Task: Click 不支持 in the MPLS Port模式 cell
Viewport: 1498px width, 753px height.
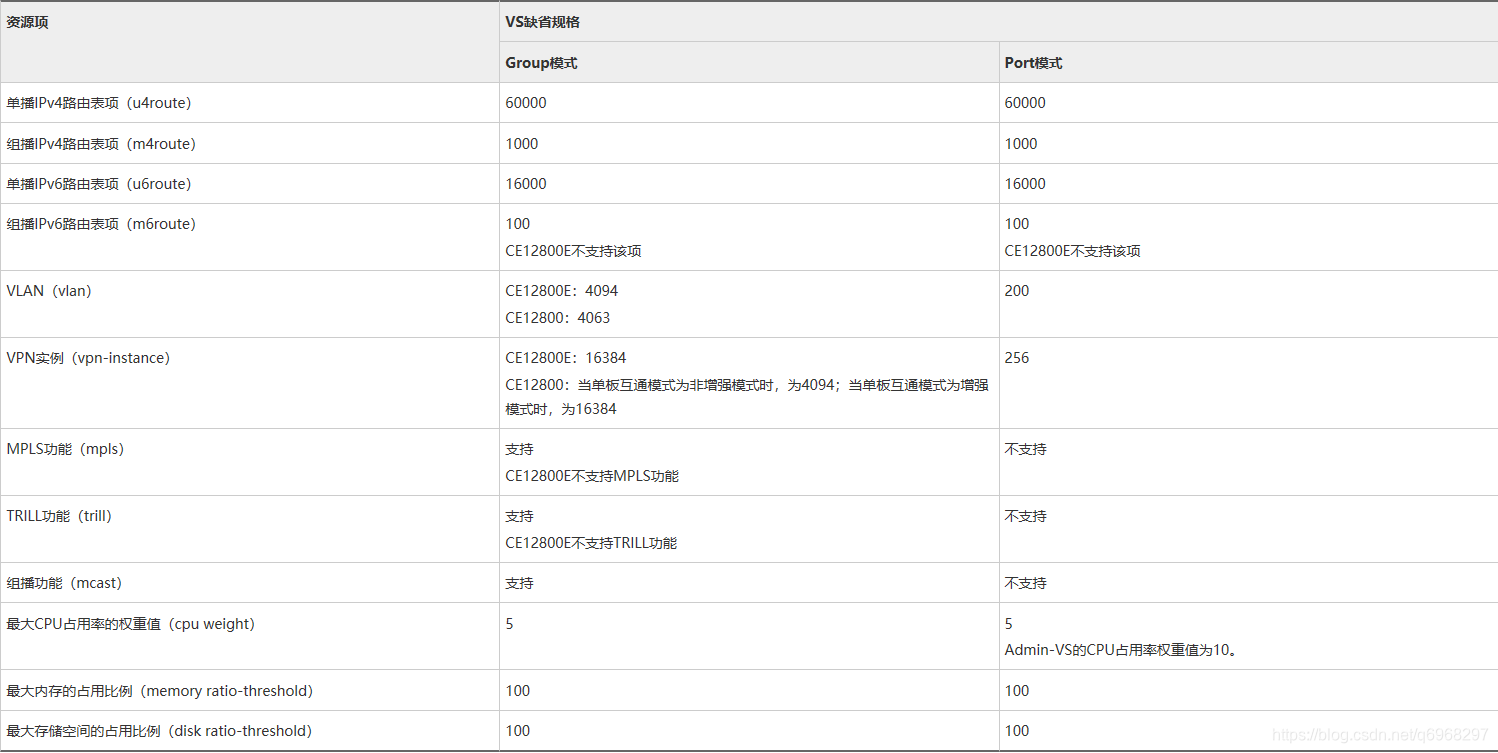Action: (x=1025, y=449)
